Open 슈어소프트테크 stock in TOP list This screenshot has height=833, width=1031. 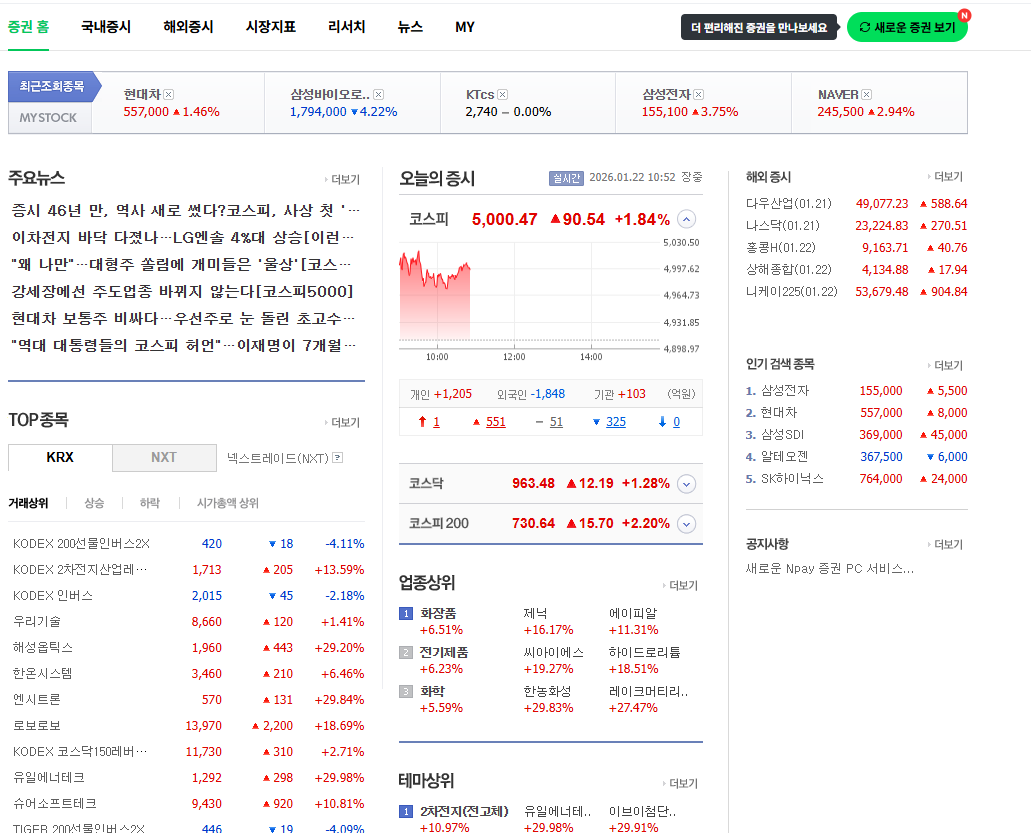tap(55, 803)
